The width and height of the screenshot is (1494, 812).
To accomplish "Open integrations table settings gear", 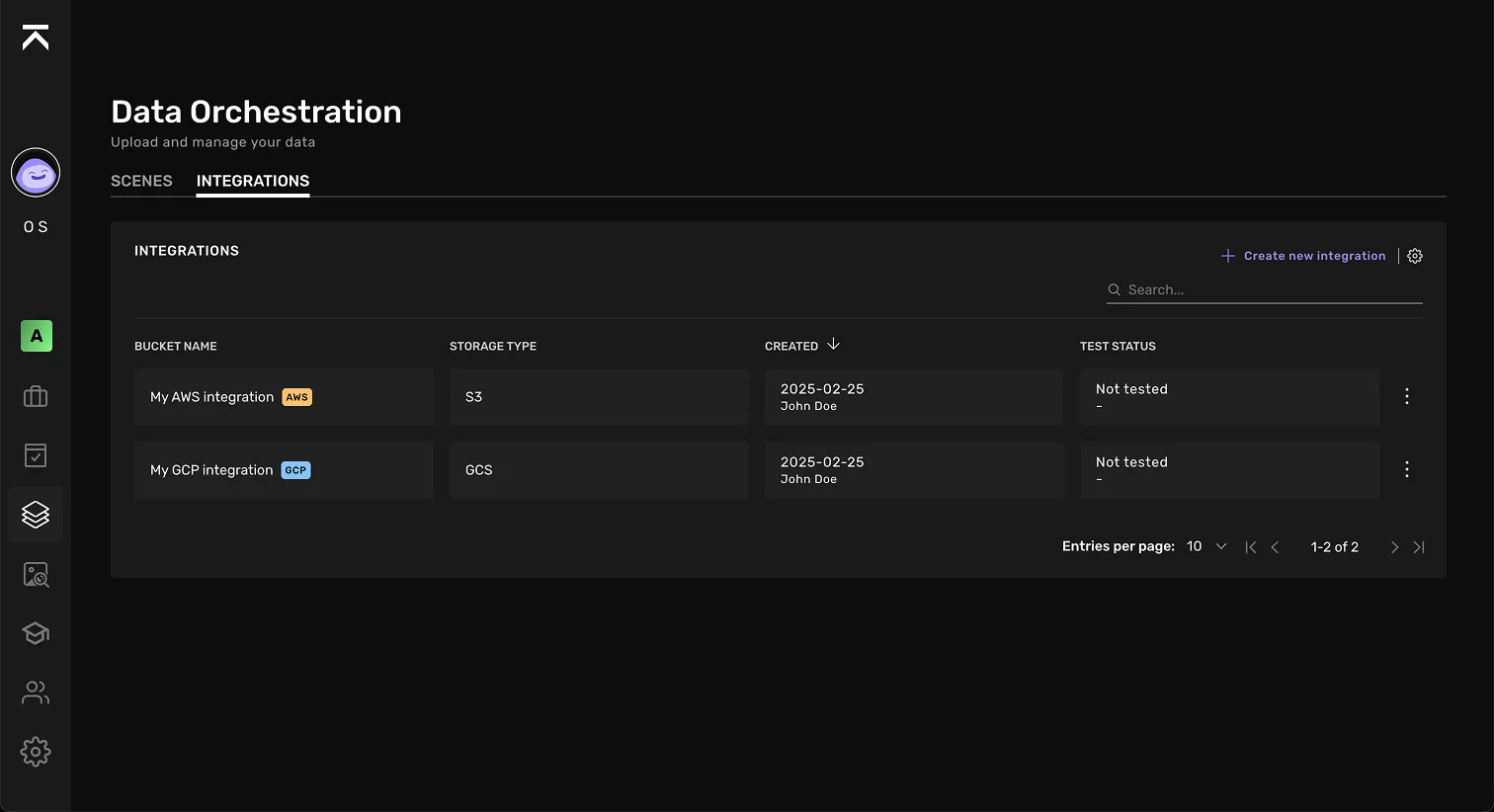I will tap(1415, 256).
